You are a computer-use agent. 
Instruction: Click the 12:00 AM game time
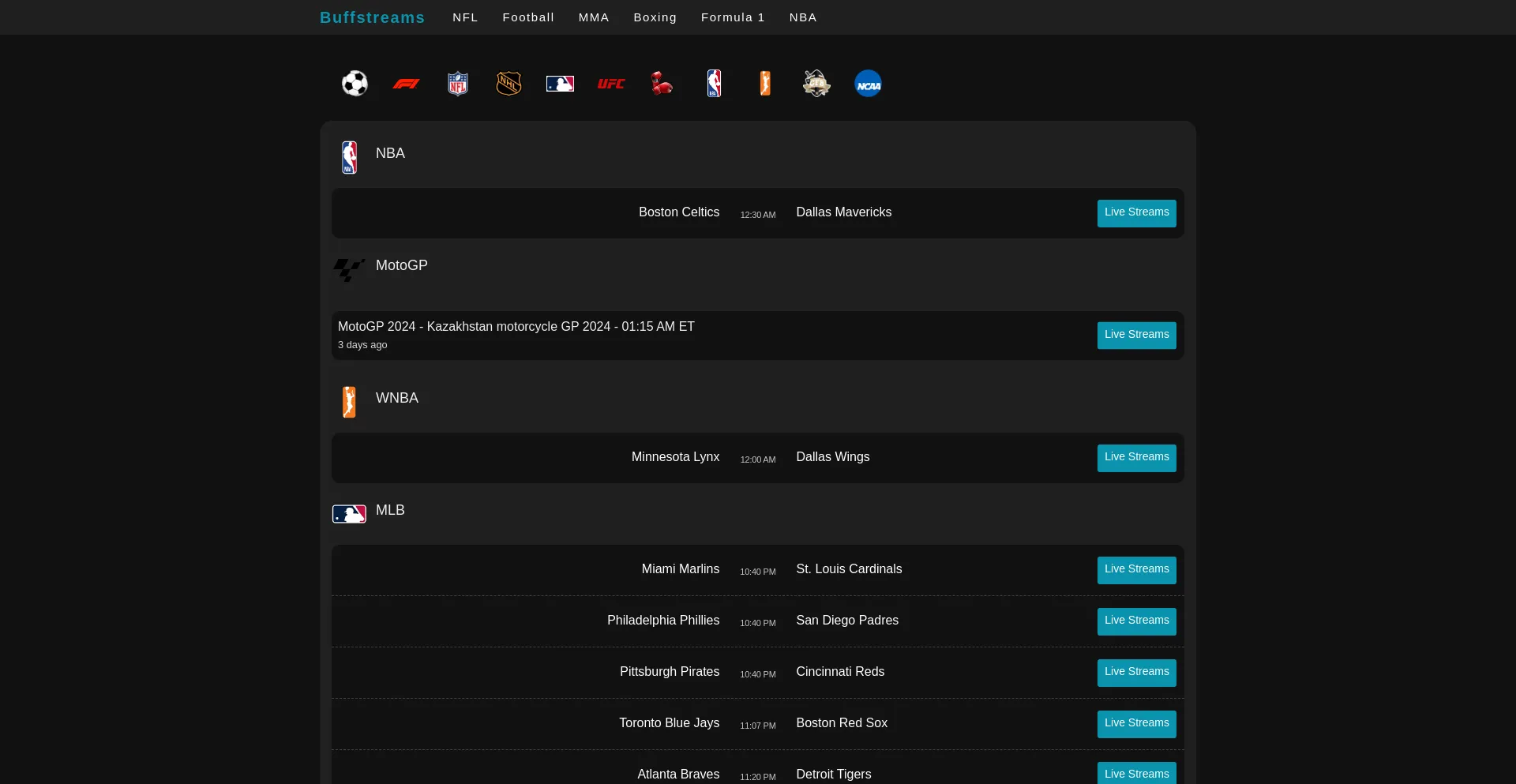pos(758,460)
